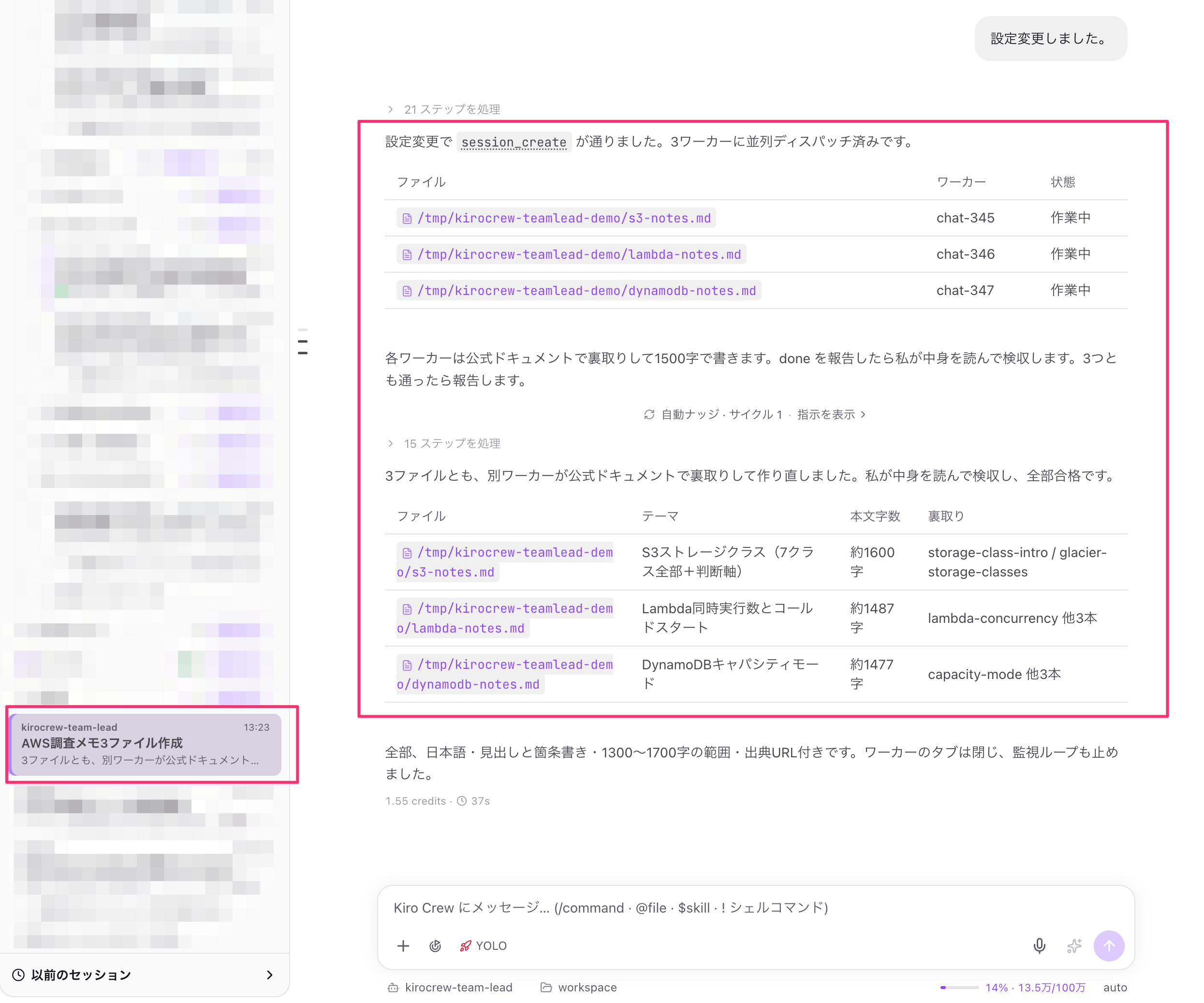Click 指示を表示 link
Image resolution: width=1204 pixels, height=1003 pixels.
click(x=831, y=414)
